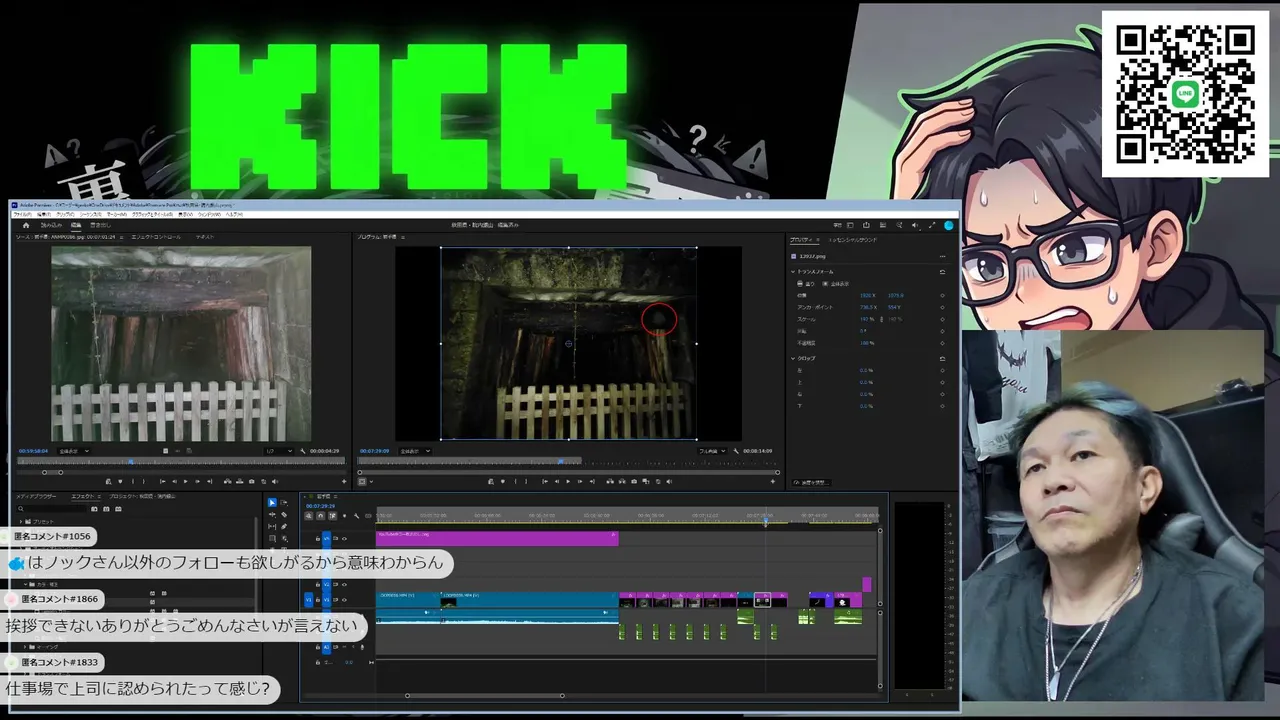Open Program monitor wrench settings
Screen dimensions: 1280x720
pyautogui.click(x=735, y=451)
